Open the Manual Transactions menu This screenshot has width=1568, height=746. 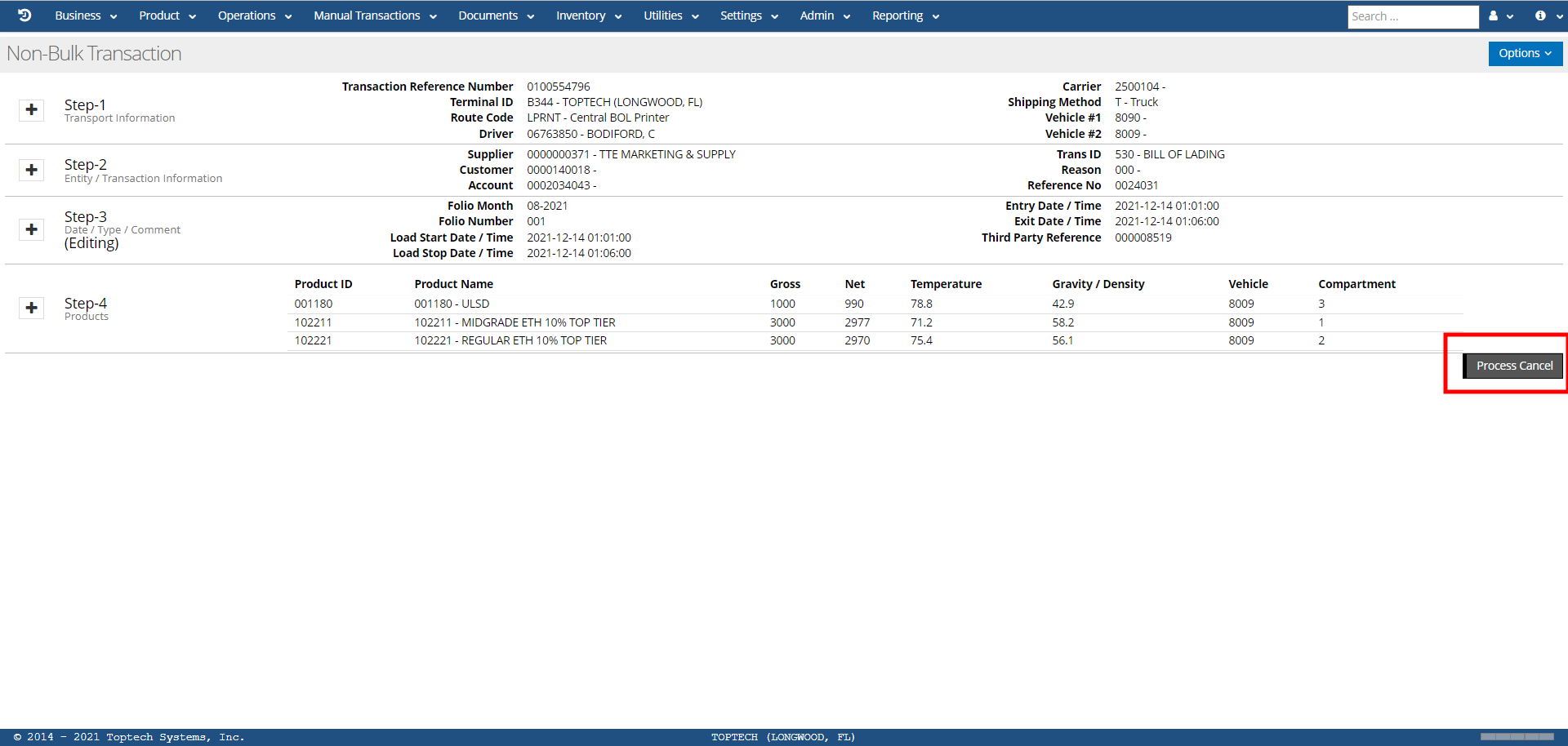pyautogui.click(x=375, y=16)
